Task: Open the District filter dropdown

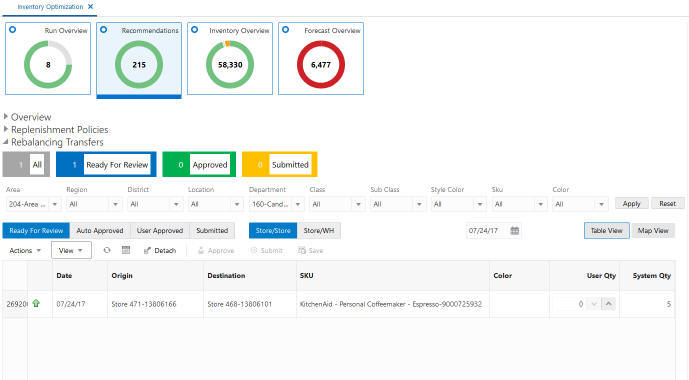Action: (176, 204)
